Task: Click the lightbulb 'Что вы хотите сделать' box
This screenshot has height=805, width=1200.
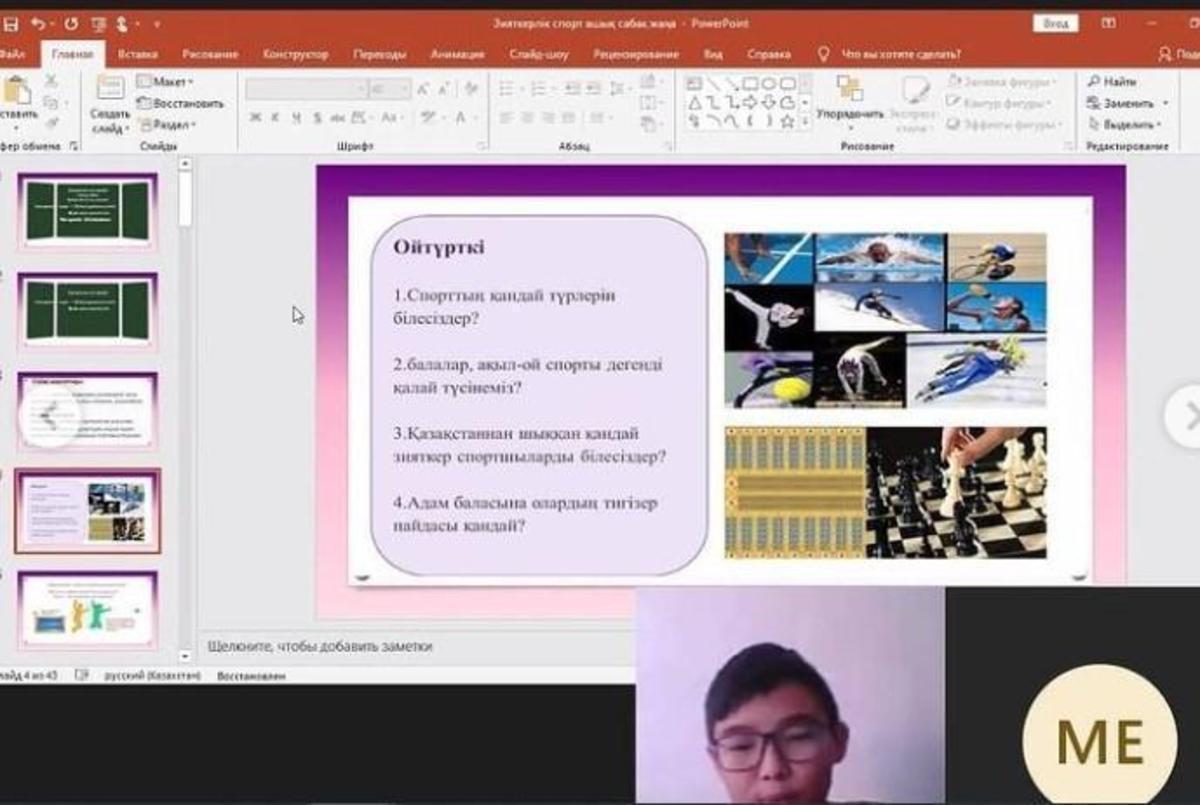Action: (890, 54)
